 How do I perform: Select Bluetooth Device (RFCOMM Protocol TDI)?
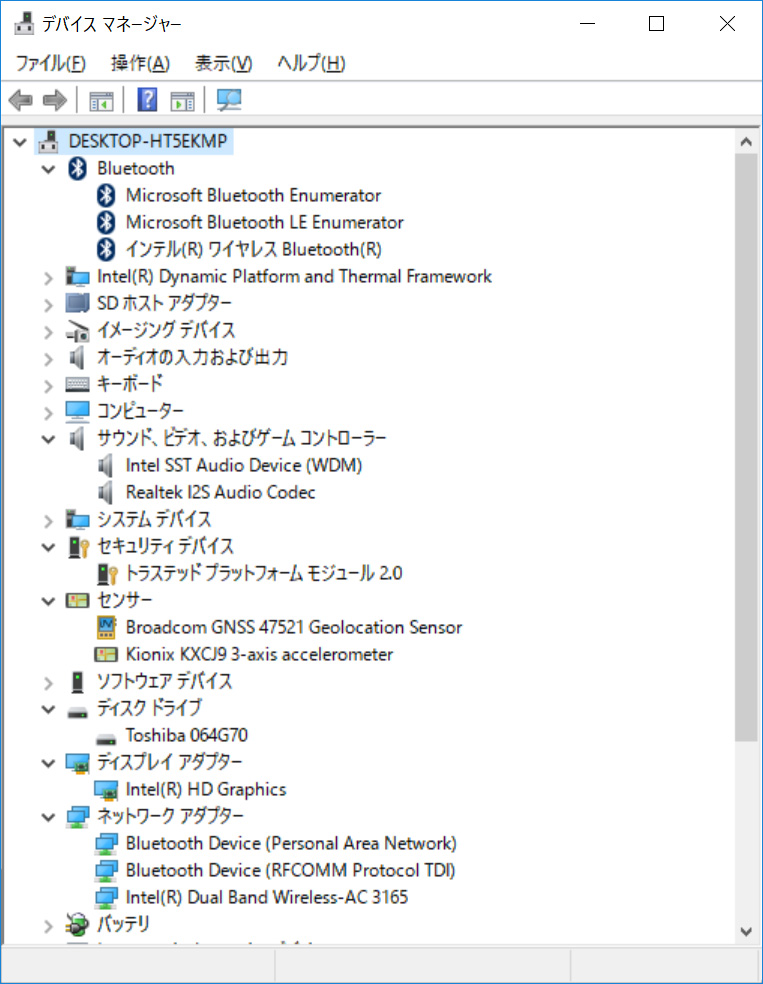tap(291, 870)
